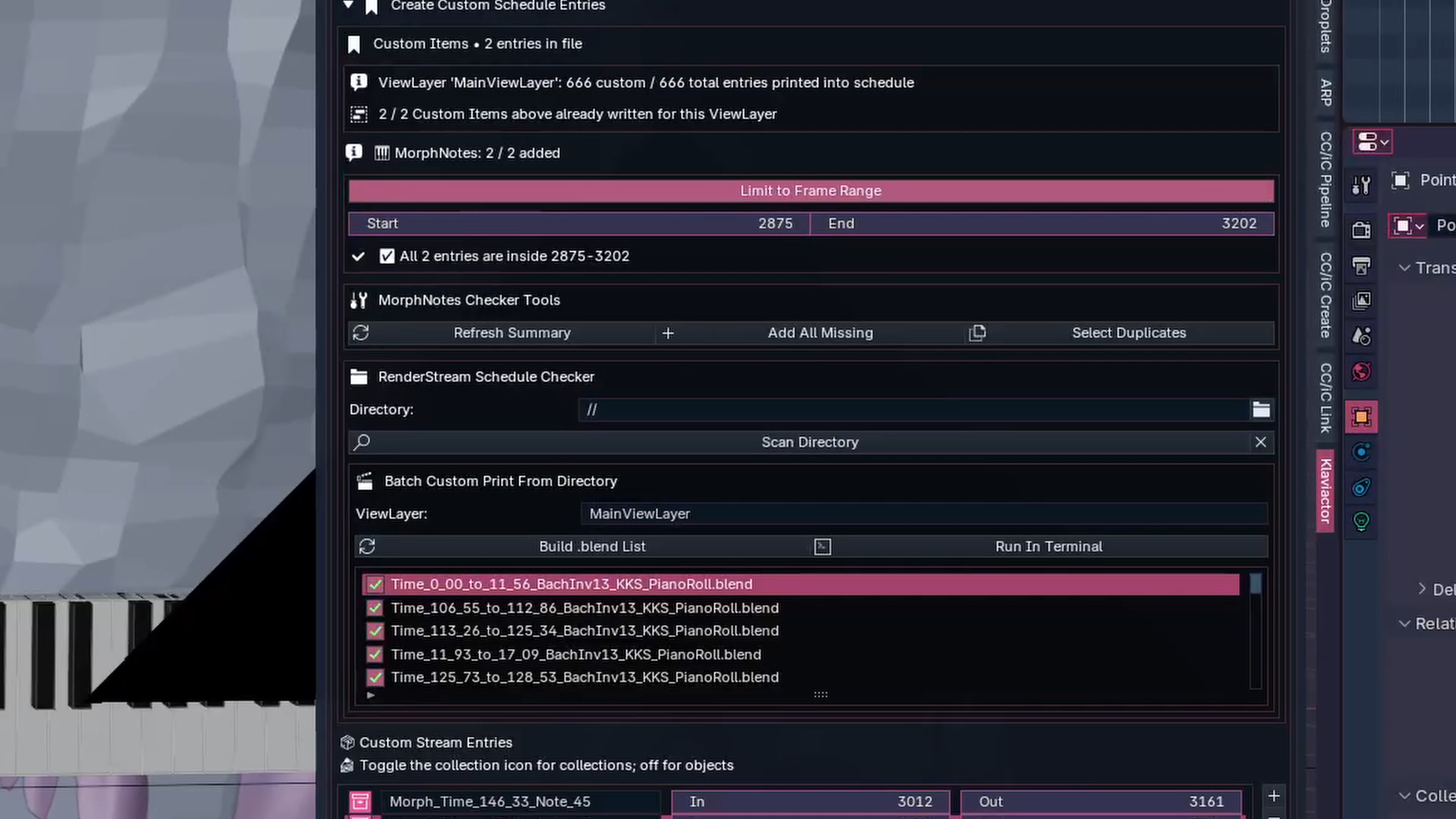Open the View Layer properties tab
This screenshot has height=819, width=1456.
pyautogui.click(x=1361, y=301)
